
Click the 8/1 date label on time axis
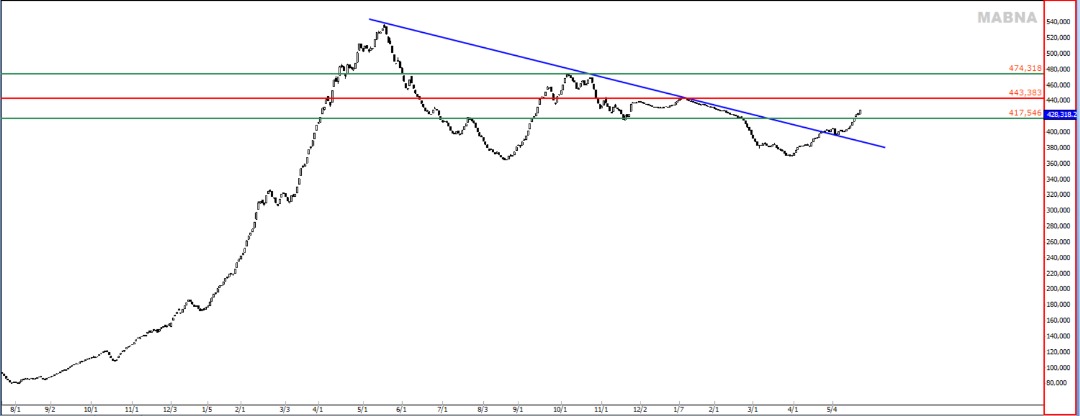(x=16, y=409)
